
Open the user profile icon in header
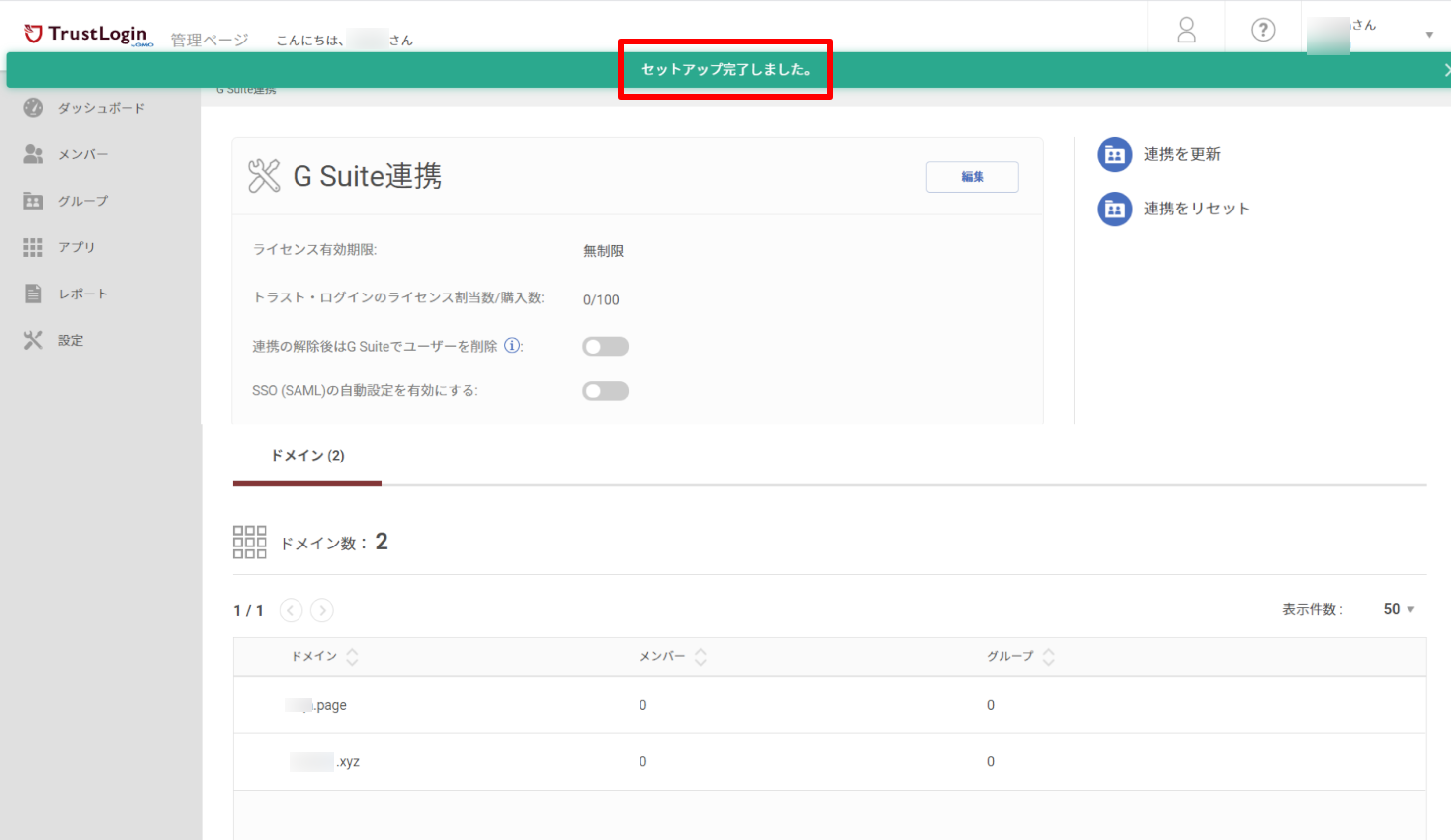tap(1186, 30)
